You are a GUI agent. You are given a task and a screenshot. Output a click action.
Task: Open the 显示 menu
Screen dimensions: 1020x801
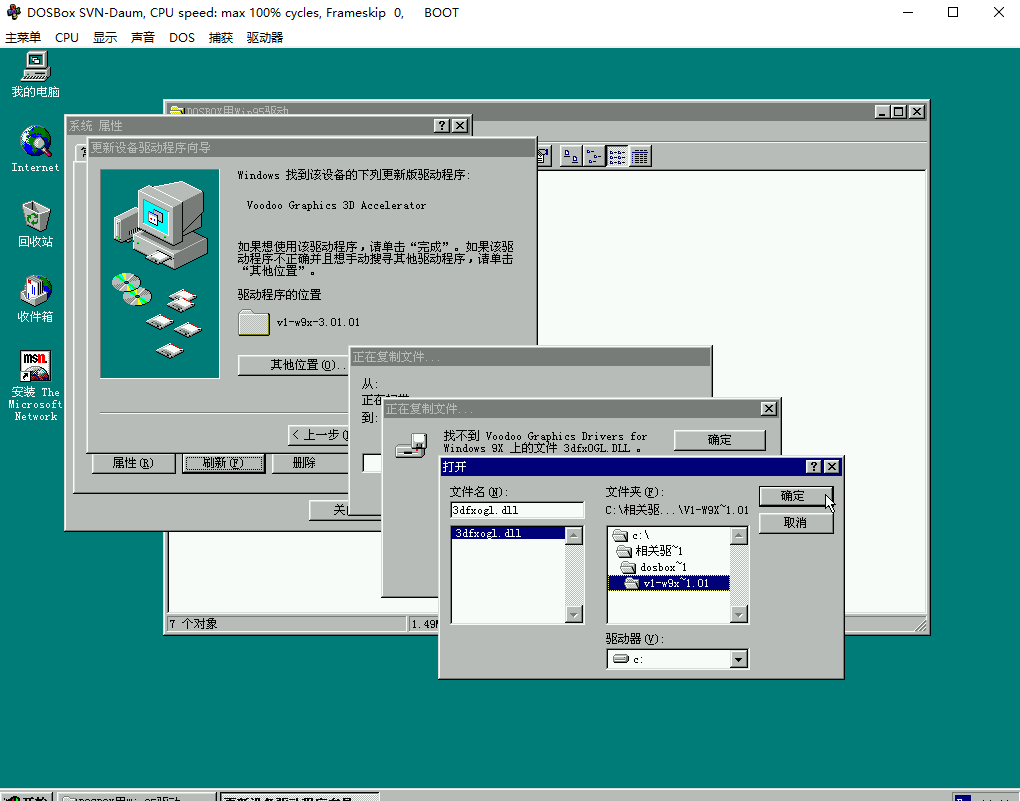(x=105, y=38)
